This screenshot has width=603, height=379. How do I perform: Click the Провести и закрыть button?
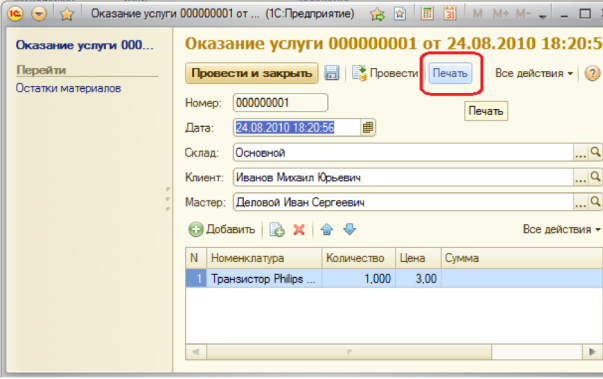tap(252, 73)
